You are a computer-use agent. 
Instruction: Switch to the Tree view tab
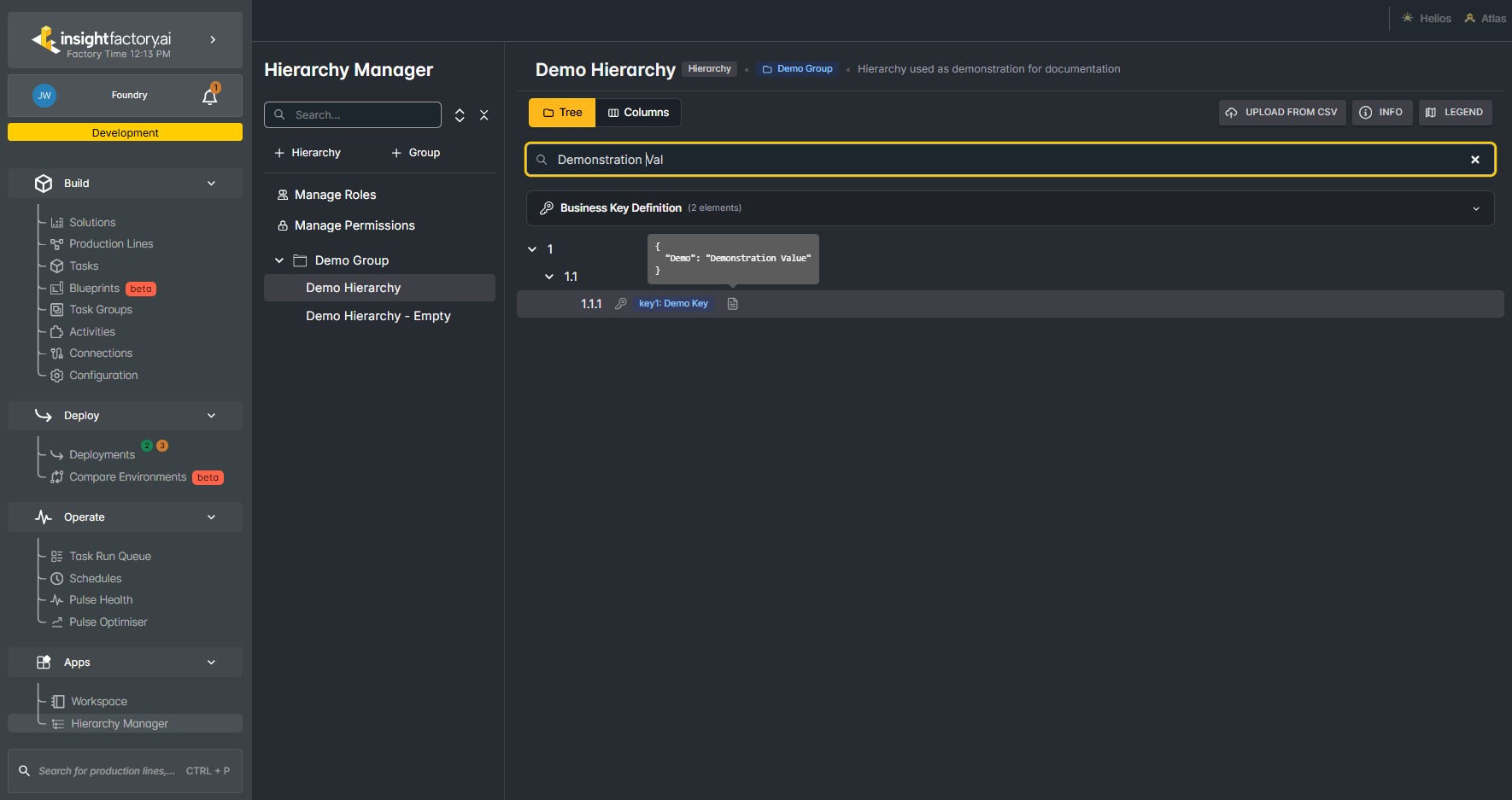coord(562,113)
